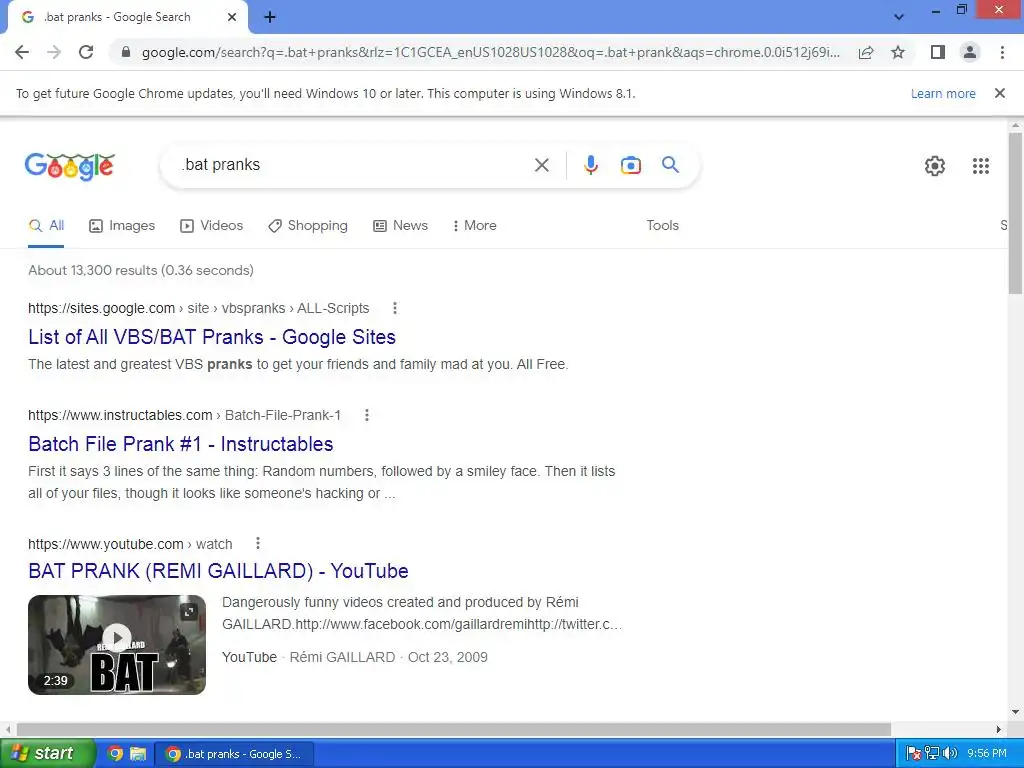Click the 9:56 PM system clock
The image size is (1024, 768).
[x=987, y=754]
